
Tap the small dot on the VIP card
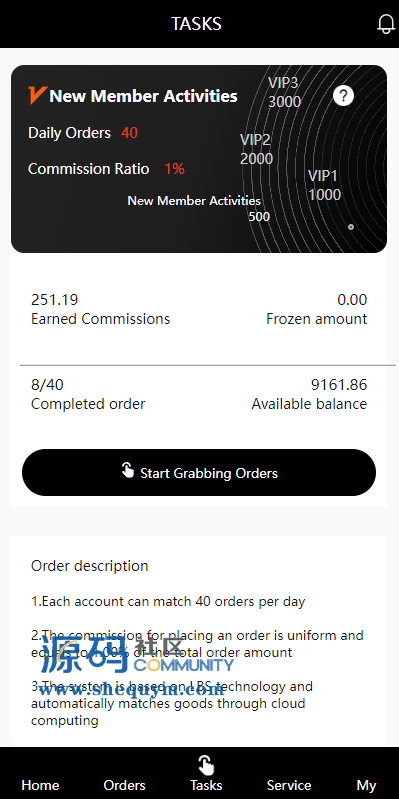[351, 227]
